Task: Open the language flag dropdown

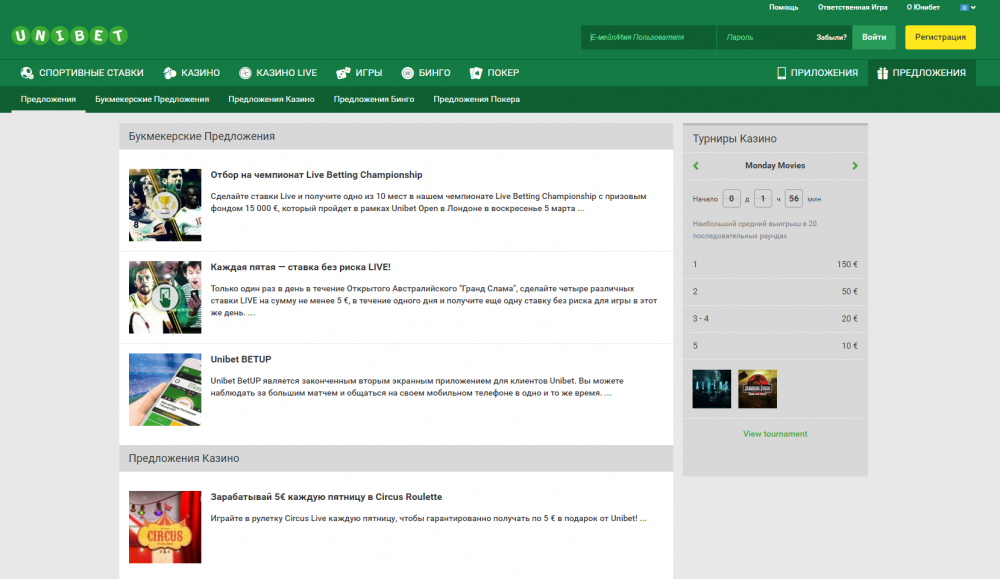Action: tap(967, 8)
